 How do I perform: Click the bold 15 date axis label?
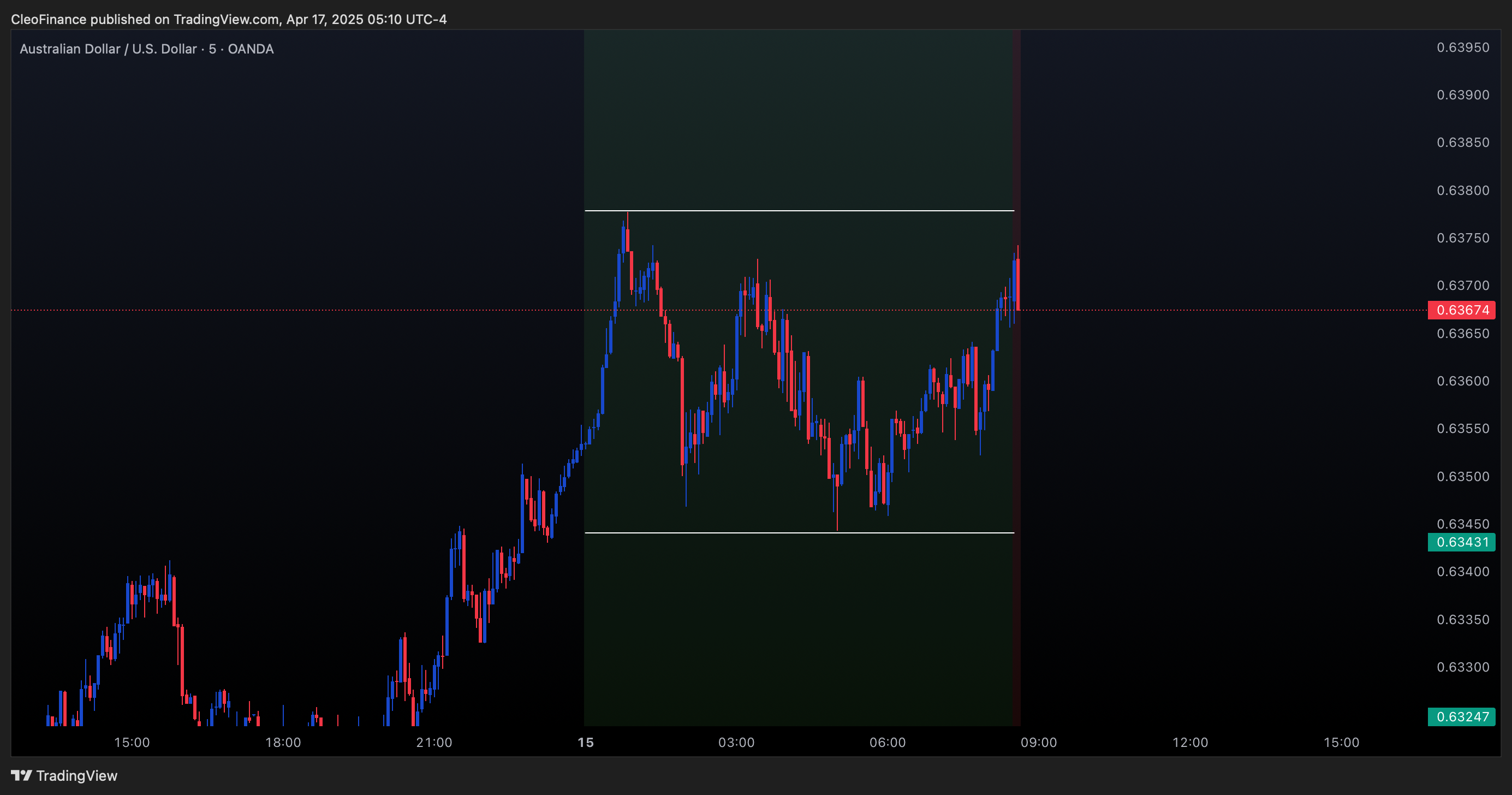click(586, 743)
